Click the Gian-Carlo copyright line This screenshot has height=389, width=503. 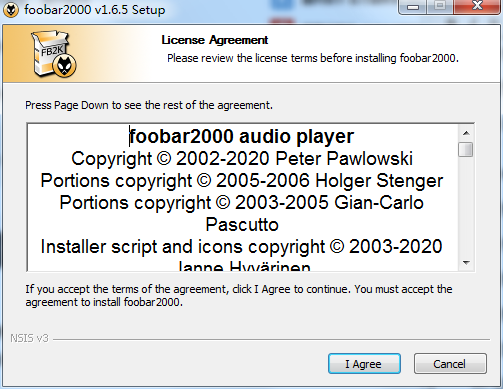[241, 203]
